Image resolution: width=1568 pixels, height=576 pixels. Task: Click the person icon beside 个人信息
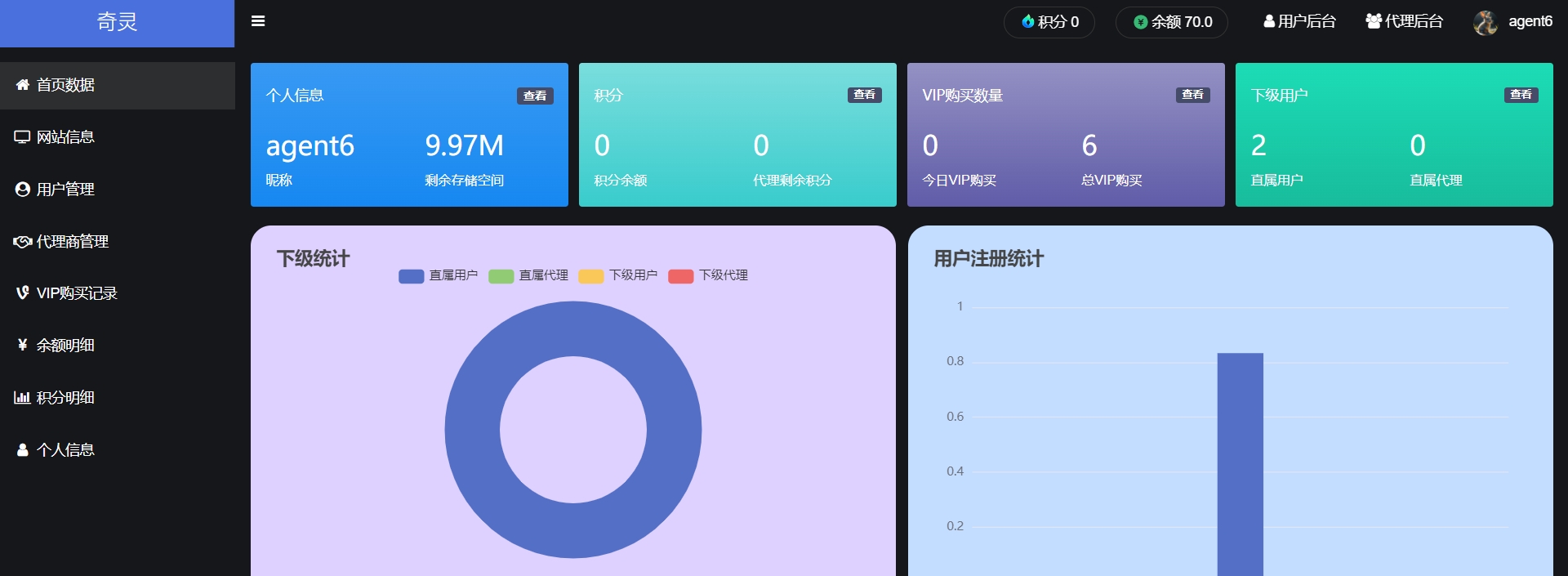point(23,449)
